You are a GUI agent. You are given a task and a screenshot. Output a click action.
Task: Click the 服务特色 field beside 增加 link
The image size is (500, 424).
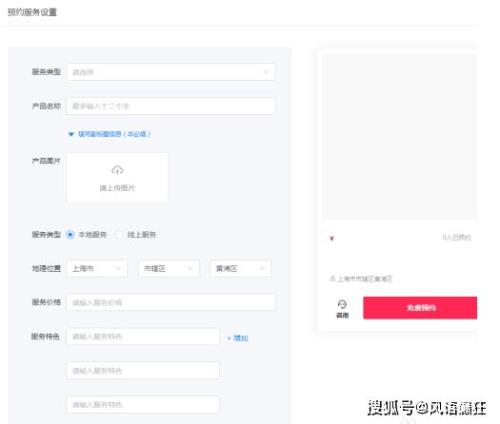click(x=143, y=337)
